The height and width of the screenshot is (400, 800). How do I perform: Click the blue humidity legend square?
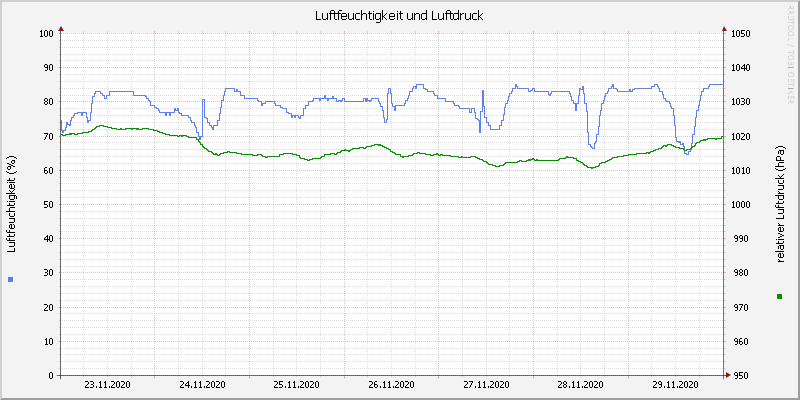[11, 279]
